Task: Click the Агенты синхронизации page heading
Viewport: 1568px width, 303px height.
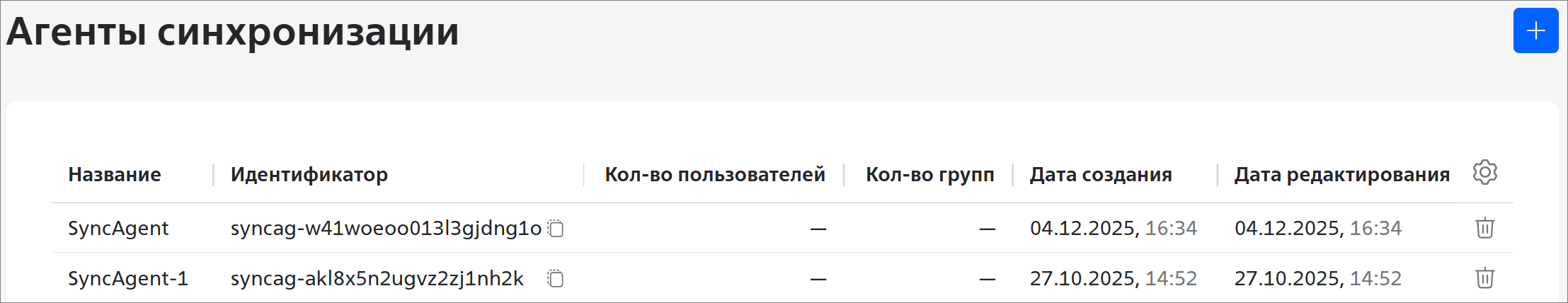Action: (233, 33)
